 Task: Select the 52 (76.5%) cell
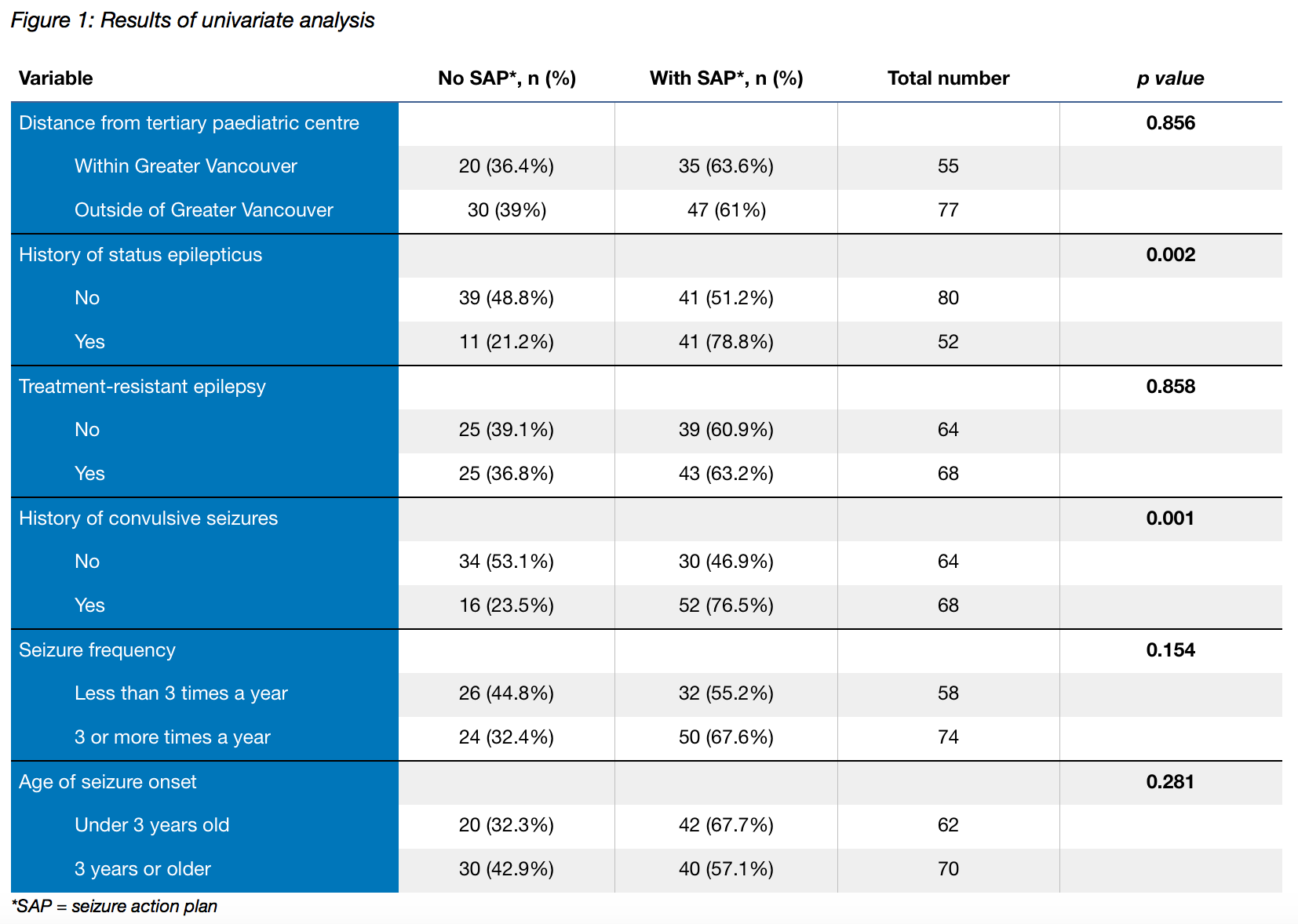click(x=726, y=606)
